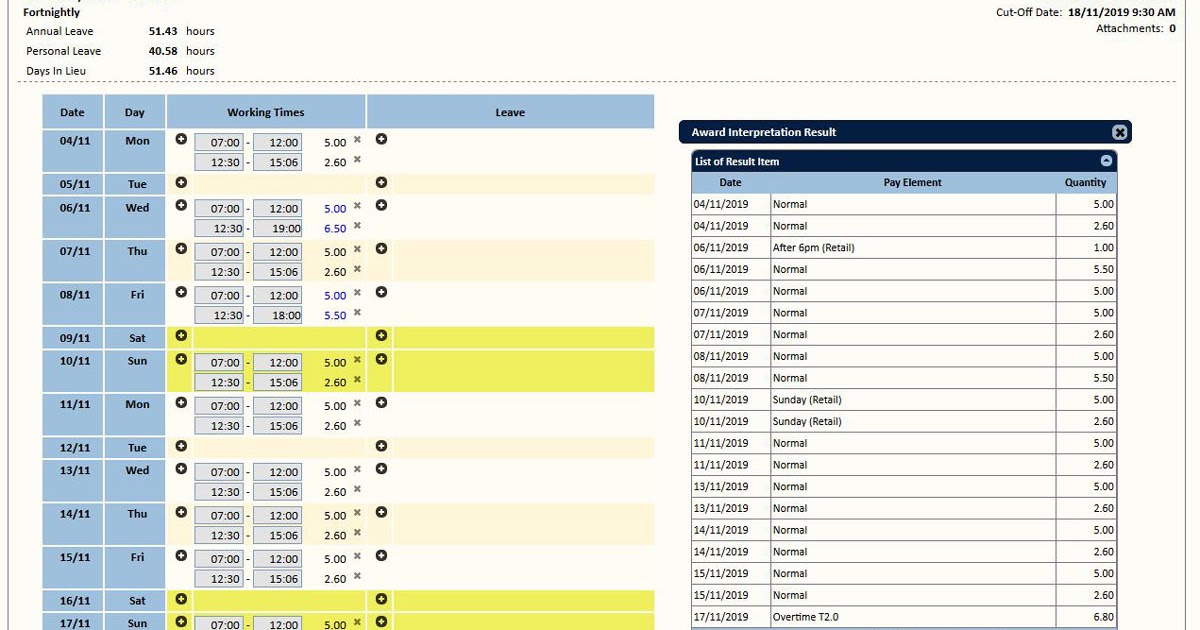Image resolution: width=1200 pixels, height=630 pixels.
Task: Remove the 07:00-12:00 entry on Mon 04/11
Action: click(358, 140)
